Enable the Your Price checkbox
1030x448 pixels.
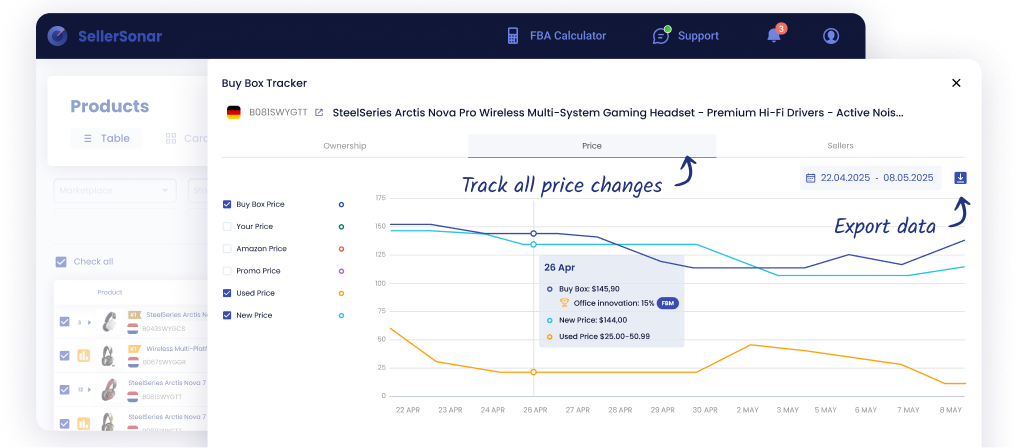227,227
